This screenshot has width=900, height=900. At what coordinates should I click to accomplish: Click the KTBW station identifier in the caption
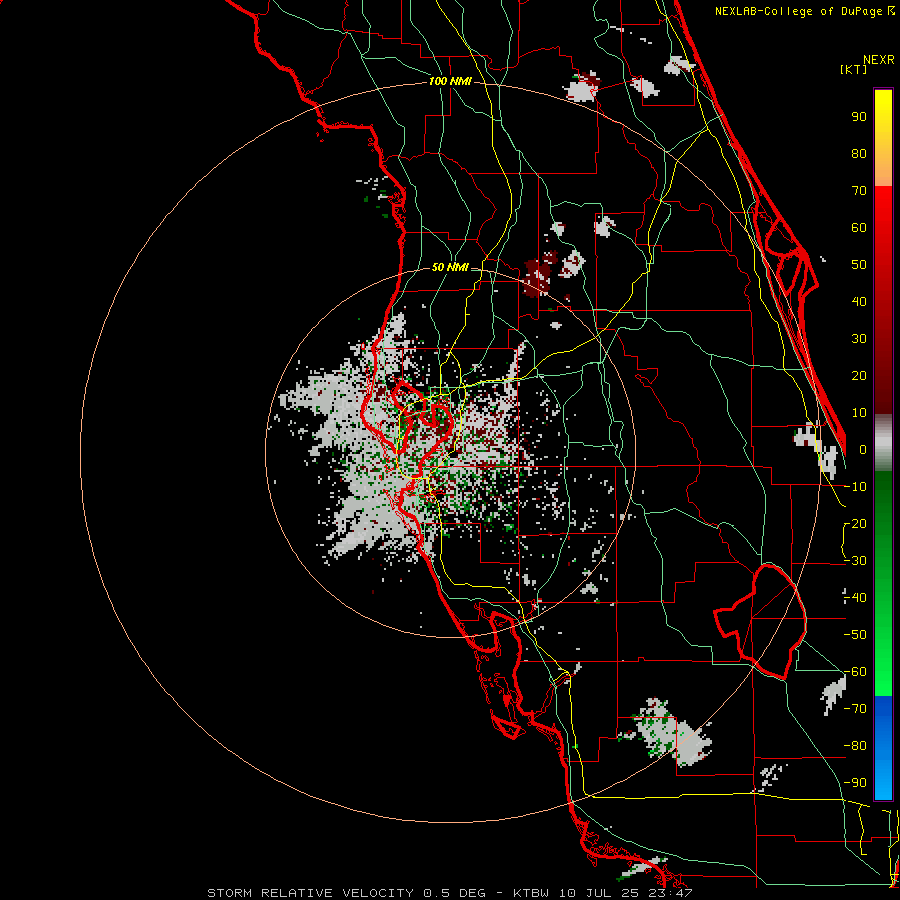click(532, 893)
